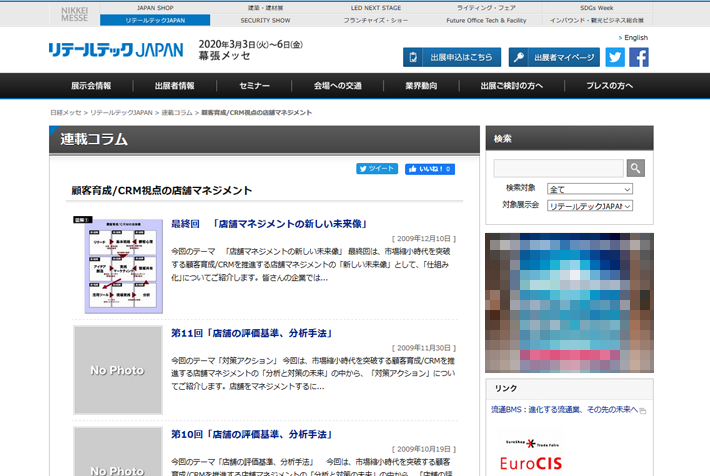This screenshot has width=710, height=476.
Task: Click the 2009年11月30日 date text
Action: pyautogui.click(x=424, y=348)
